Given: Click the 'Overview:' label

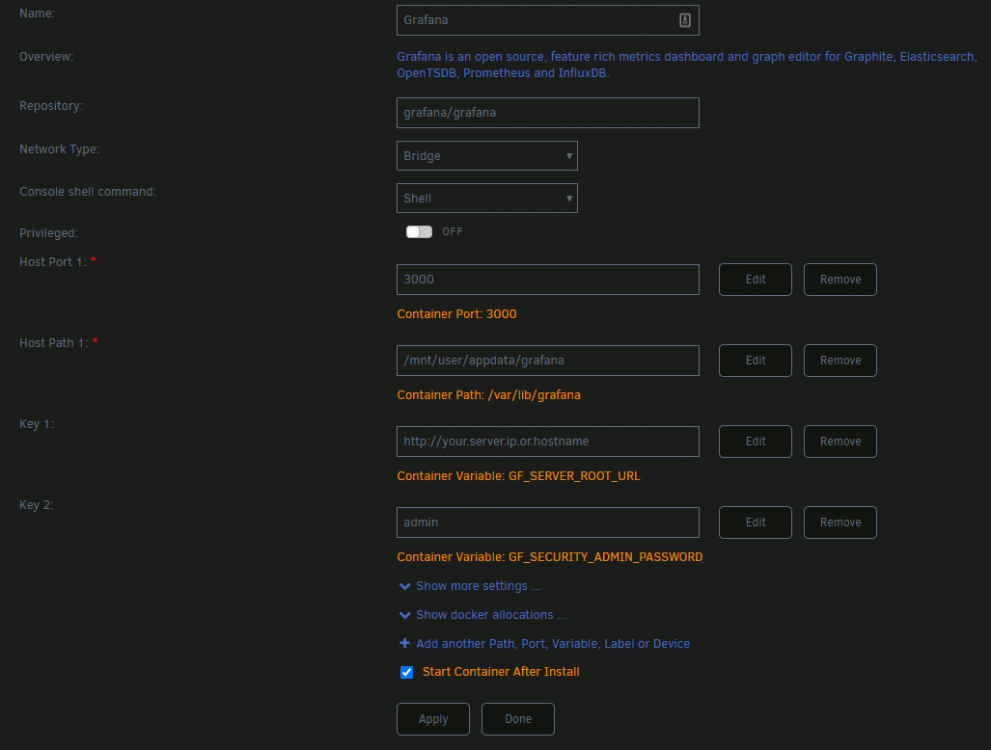Looking at the screenshot, I should tap(46, 57).
